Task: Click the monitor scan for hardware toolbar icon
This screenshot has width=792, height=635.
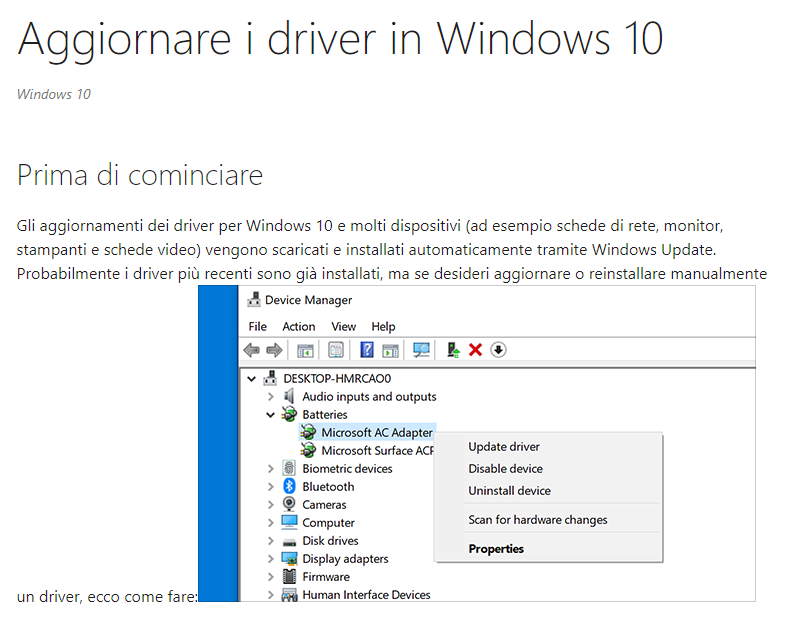Action: 421,350
